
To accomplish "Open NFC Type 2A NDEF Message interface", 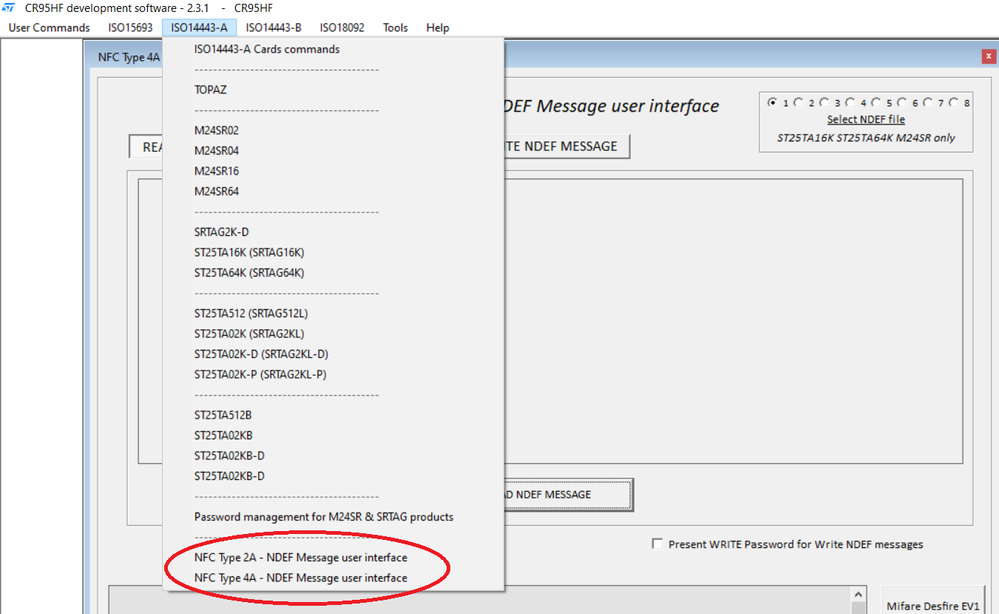I will 333,558.
